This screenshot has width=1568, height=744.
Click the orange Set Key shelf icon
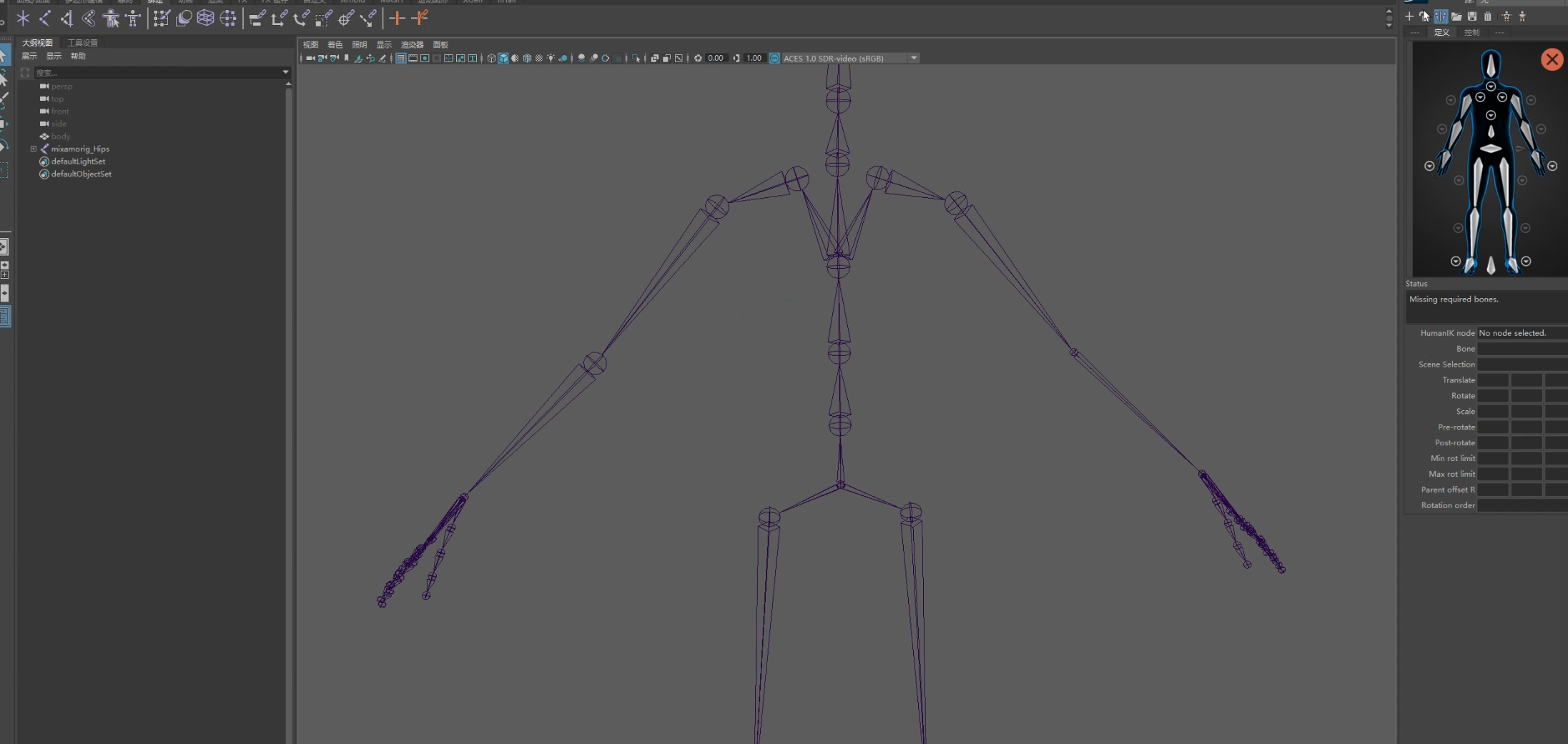[397, 19]
